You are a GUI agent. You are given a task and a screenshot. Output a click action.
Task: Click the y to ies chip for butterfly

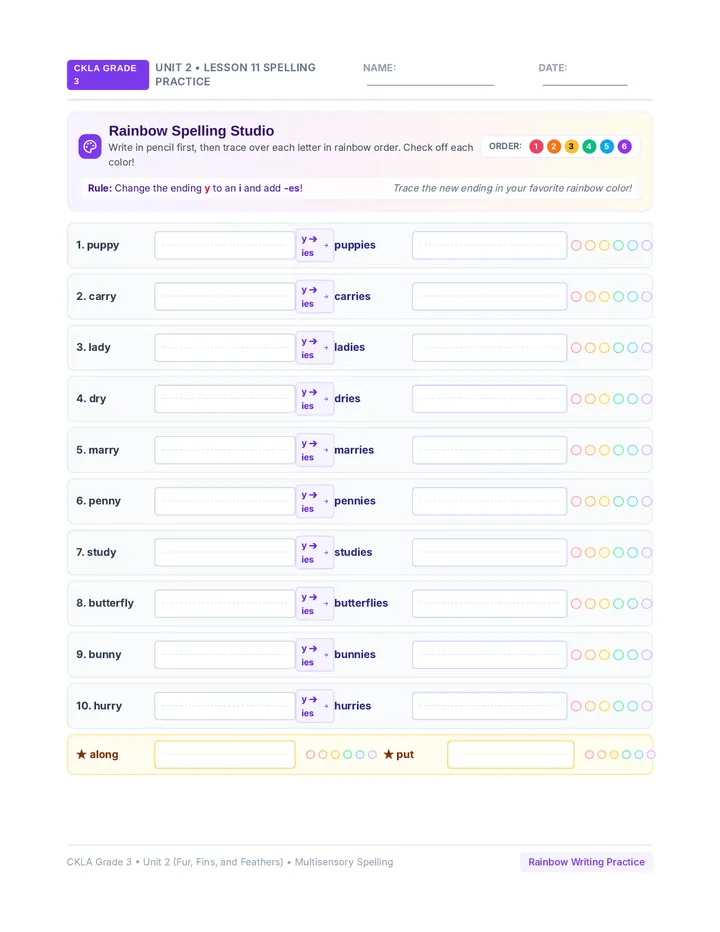[x=315, y=603]
